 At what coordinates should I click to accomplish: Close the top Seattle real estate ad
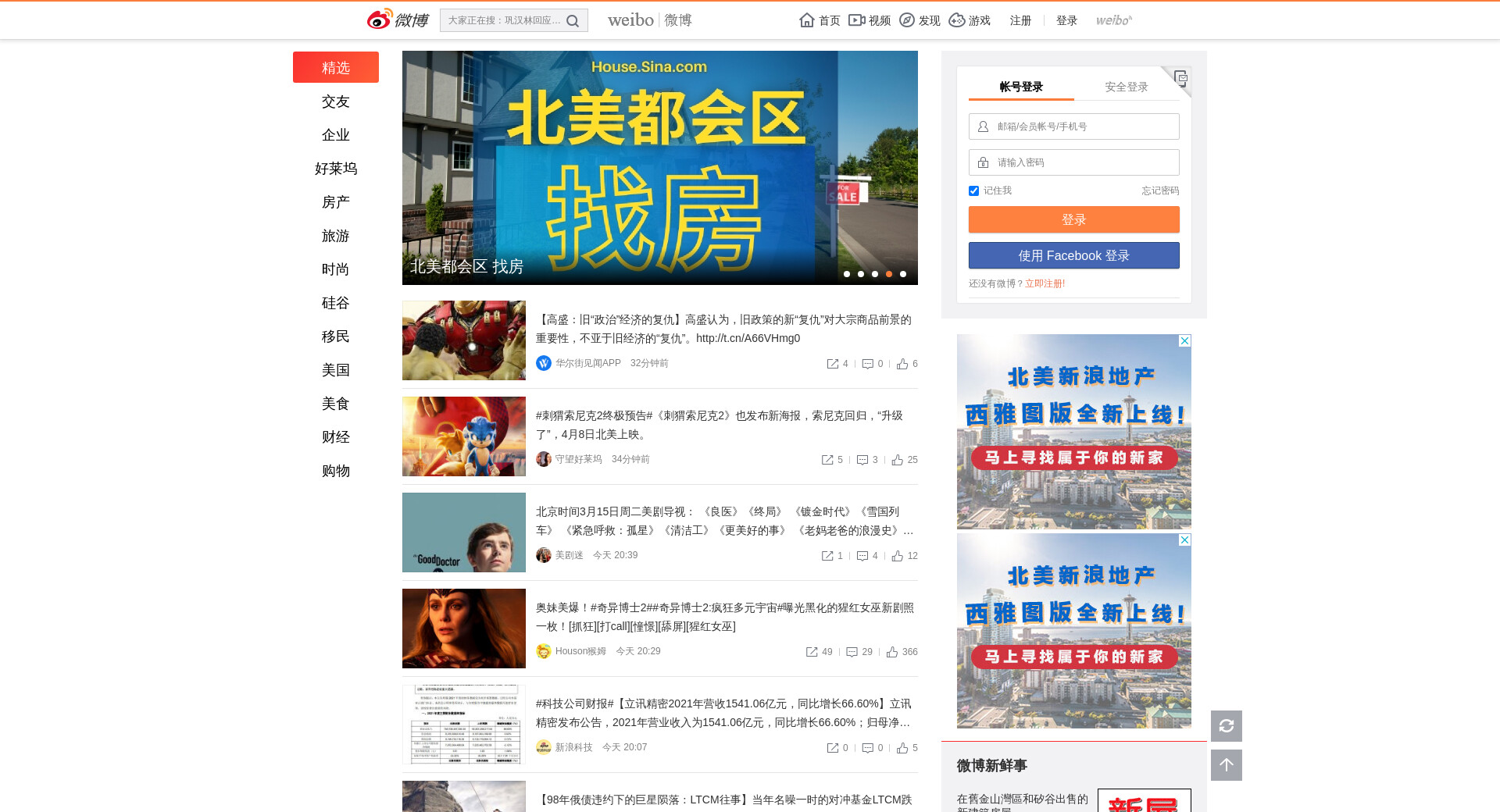1184,341
